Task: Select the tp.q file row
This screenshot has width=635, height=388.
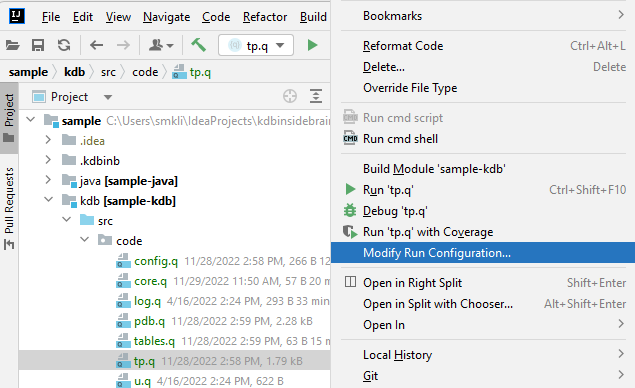Action: point(175,361)
